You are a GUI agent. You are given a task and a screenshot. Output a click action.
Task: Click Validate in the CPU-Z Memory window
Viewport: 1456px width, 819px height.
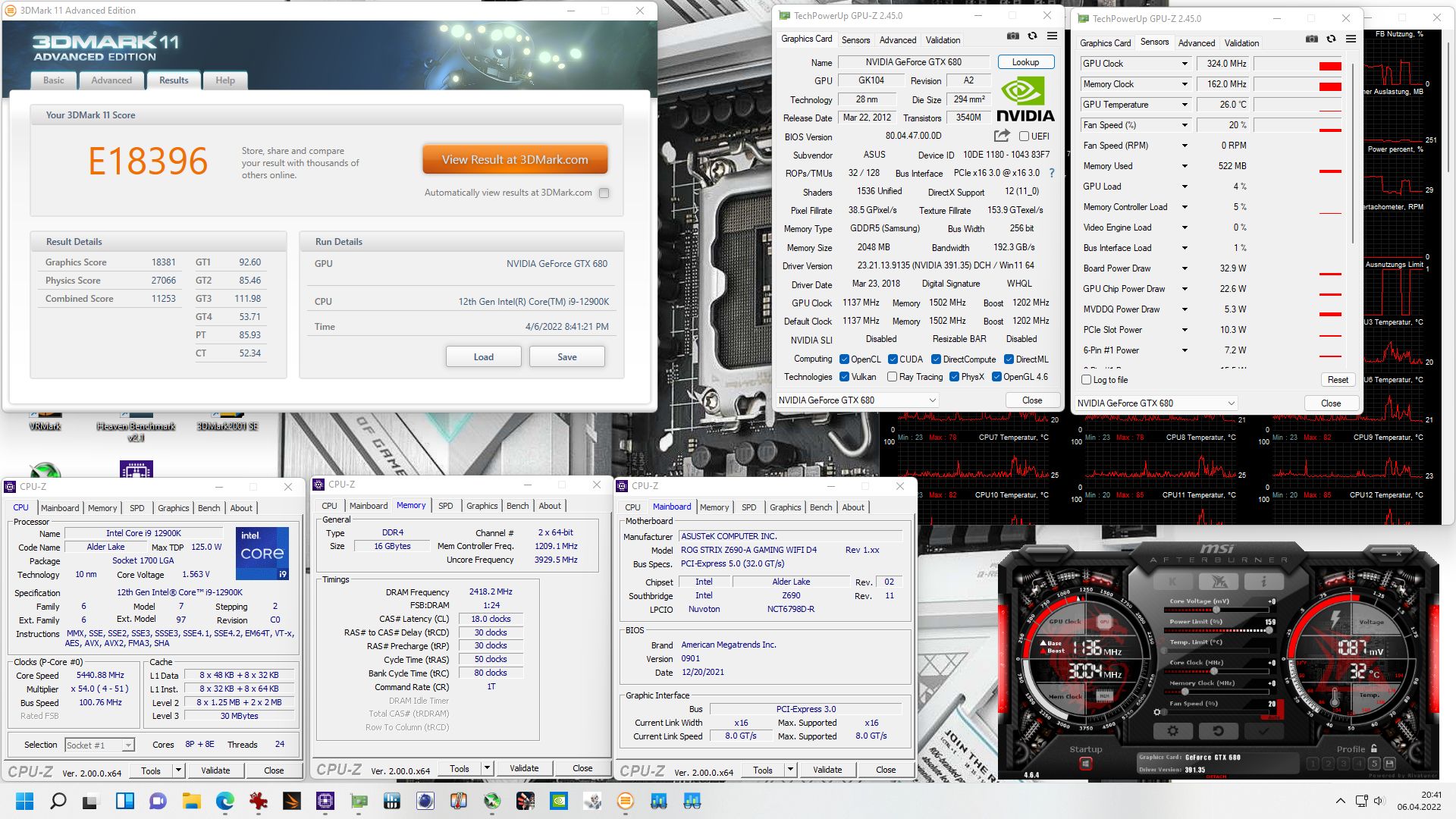[523, 768]
